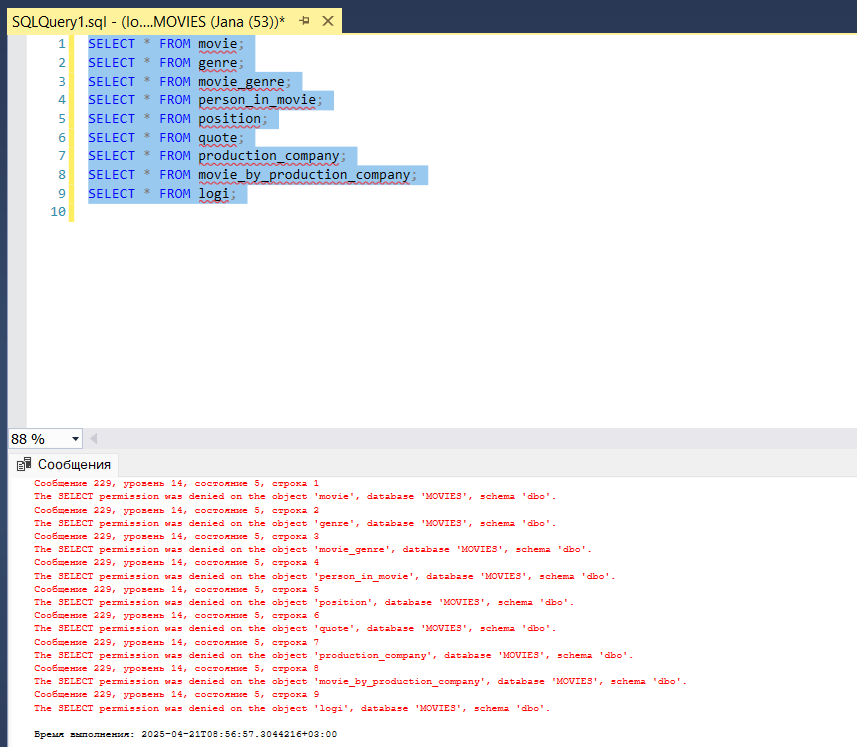Screen dimensions: 857x747
Task: Click movie_genre in the query on line 3
Action: (x=241, y=82)
